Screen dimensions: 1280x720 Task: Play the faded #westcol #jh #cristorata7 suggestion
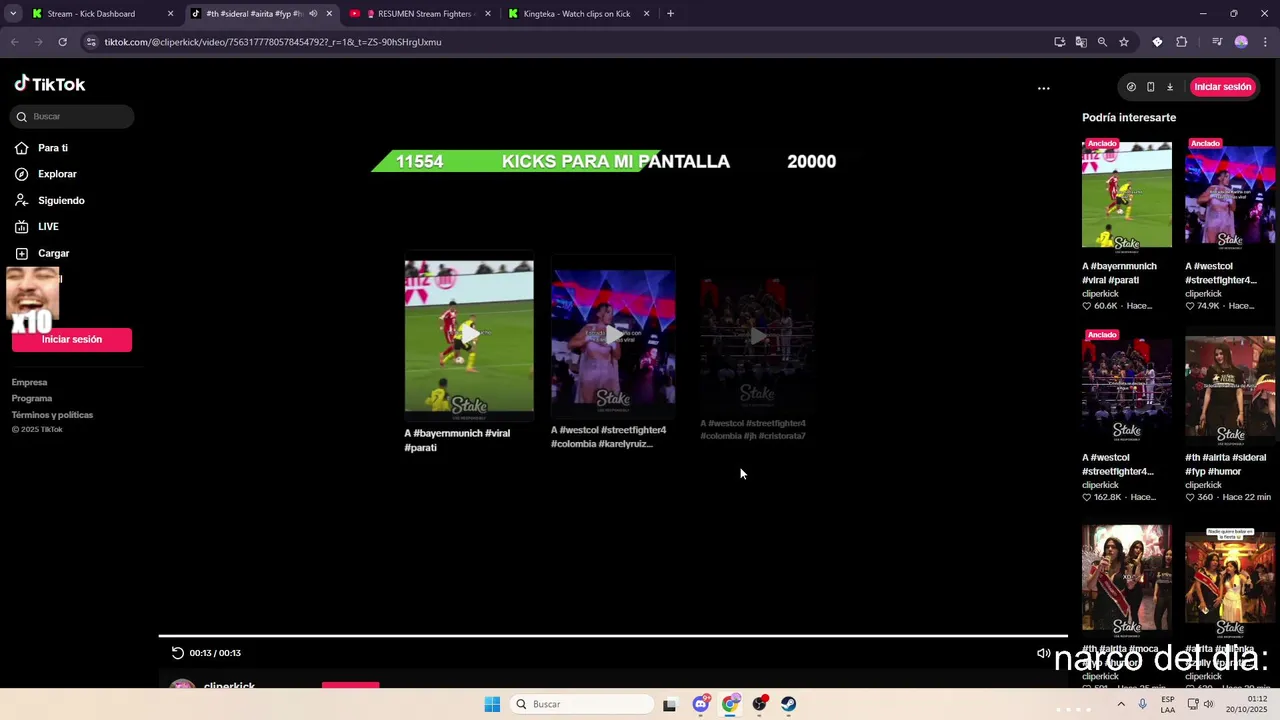pos(757,337)
